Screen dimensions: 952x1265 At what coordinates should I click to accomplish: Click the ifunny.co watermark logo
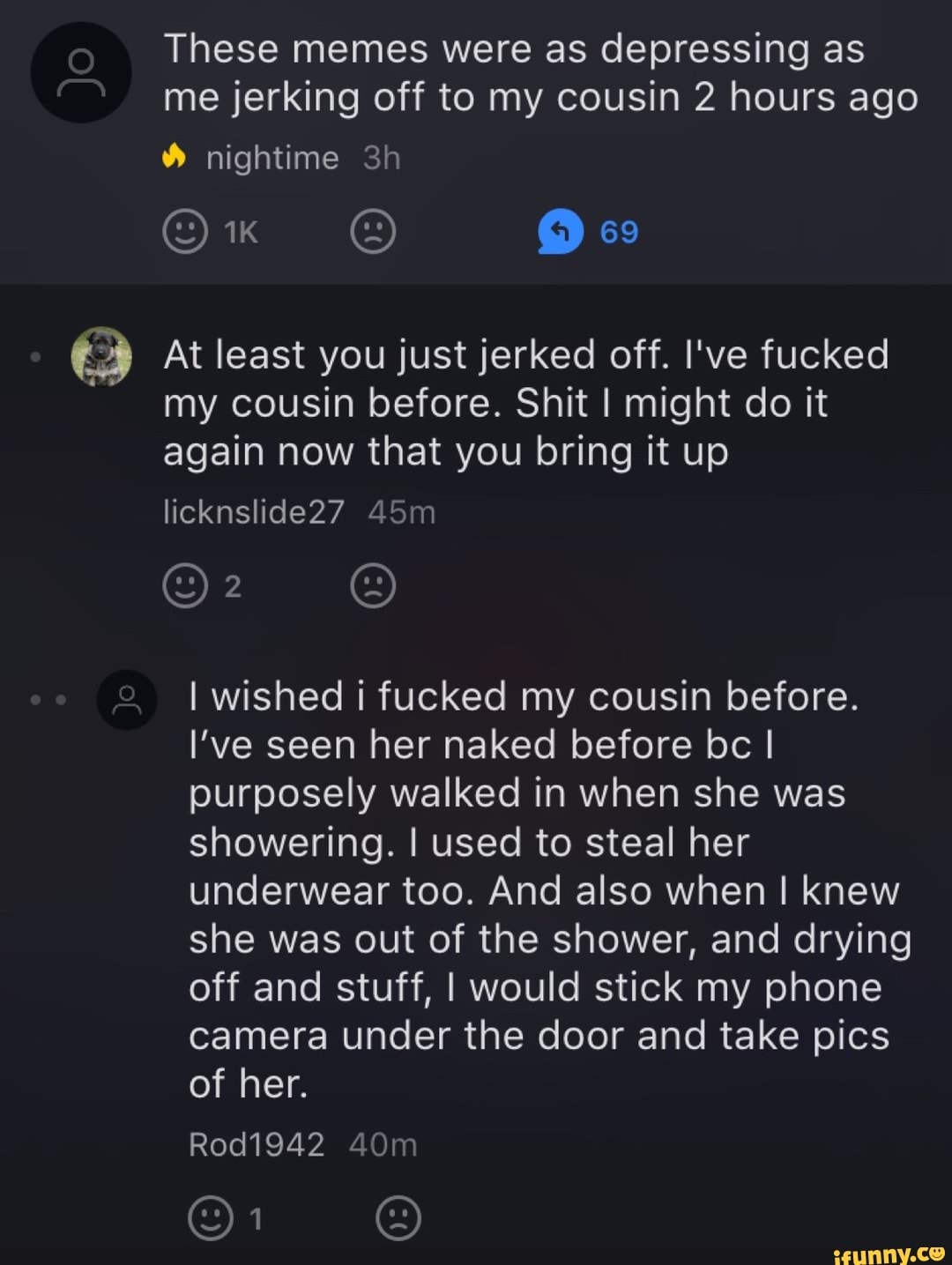(889, 1253)
